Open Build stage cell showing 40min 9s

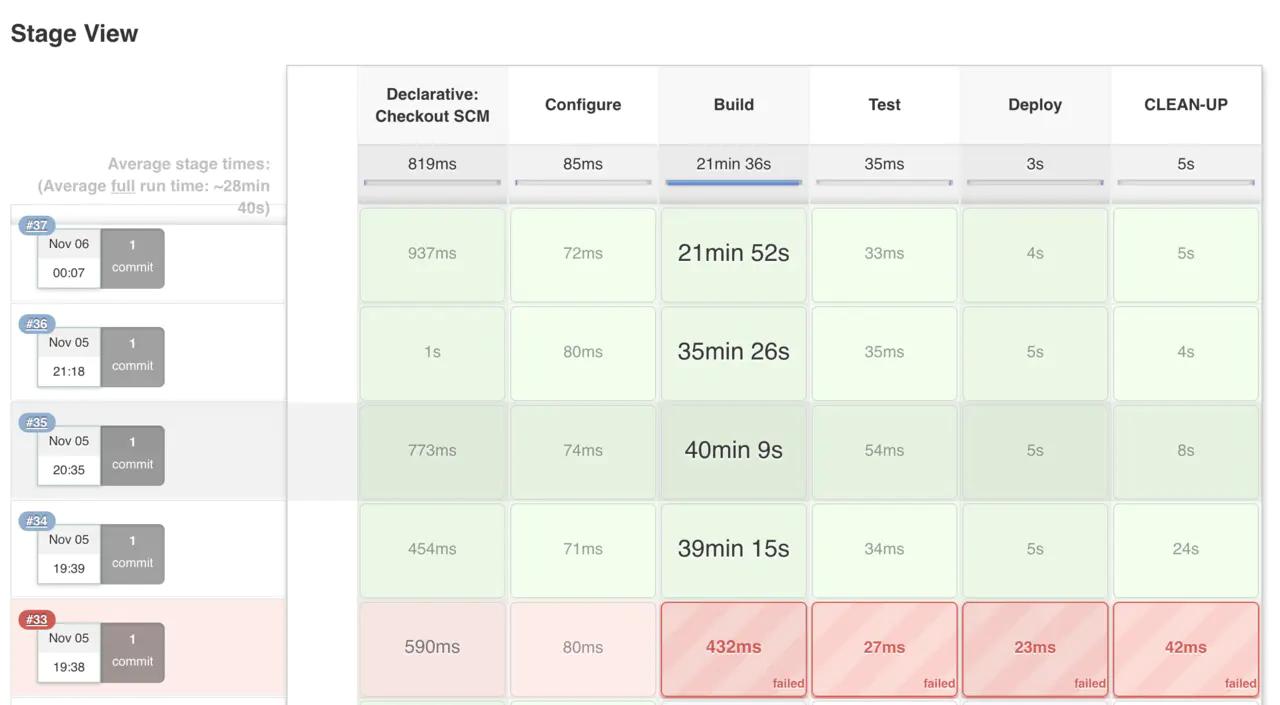coord(733,451)
